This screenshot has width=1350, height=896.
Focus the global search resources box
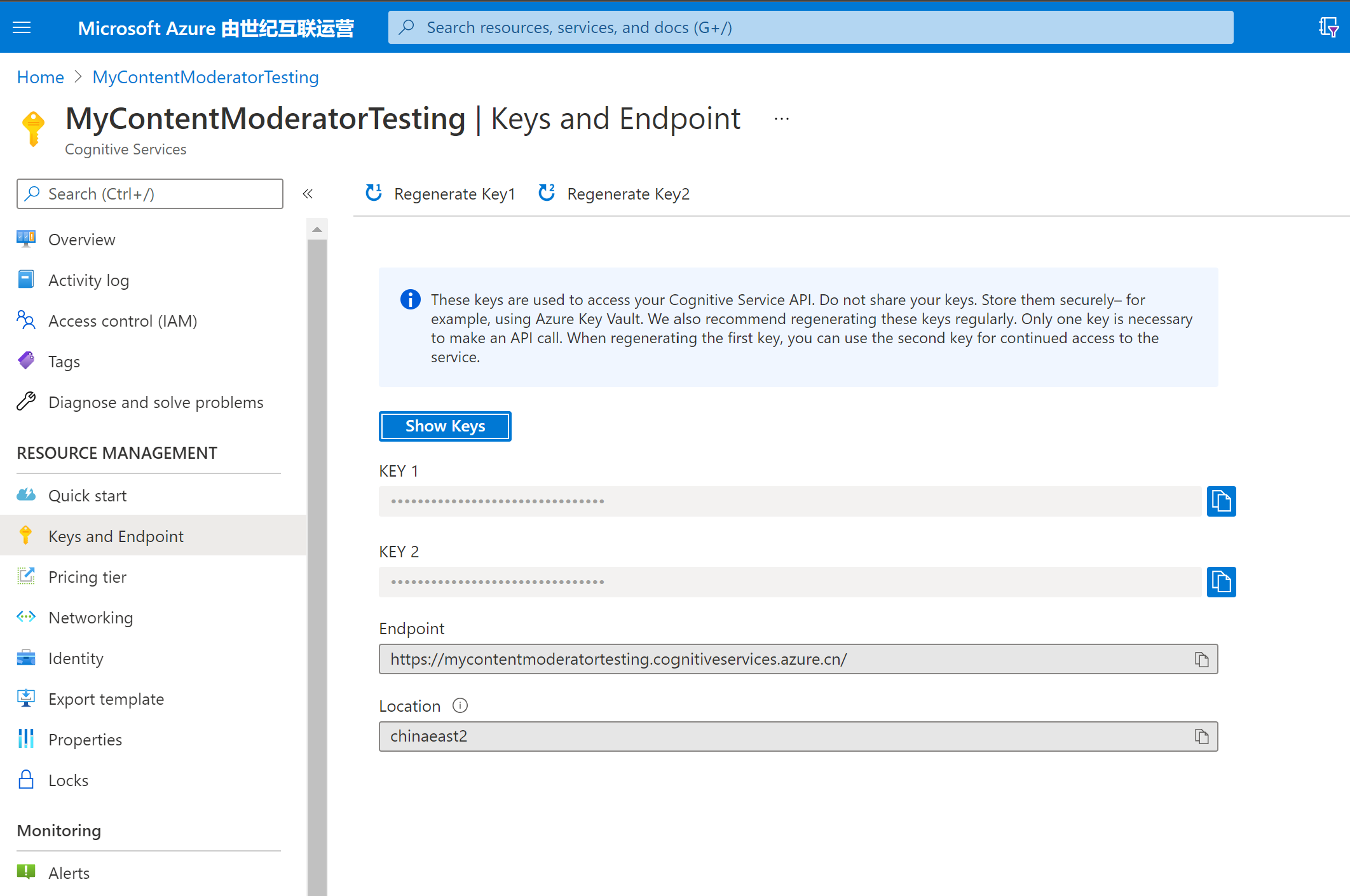(810, 27)
